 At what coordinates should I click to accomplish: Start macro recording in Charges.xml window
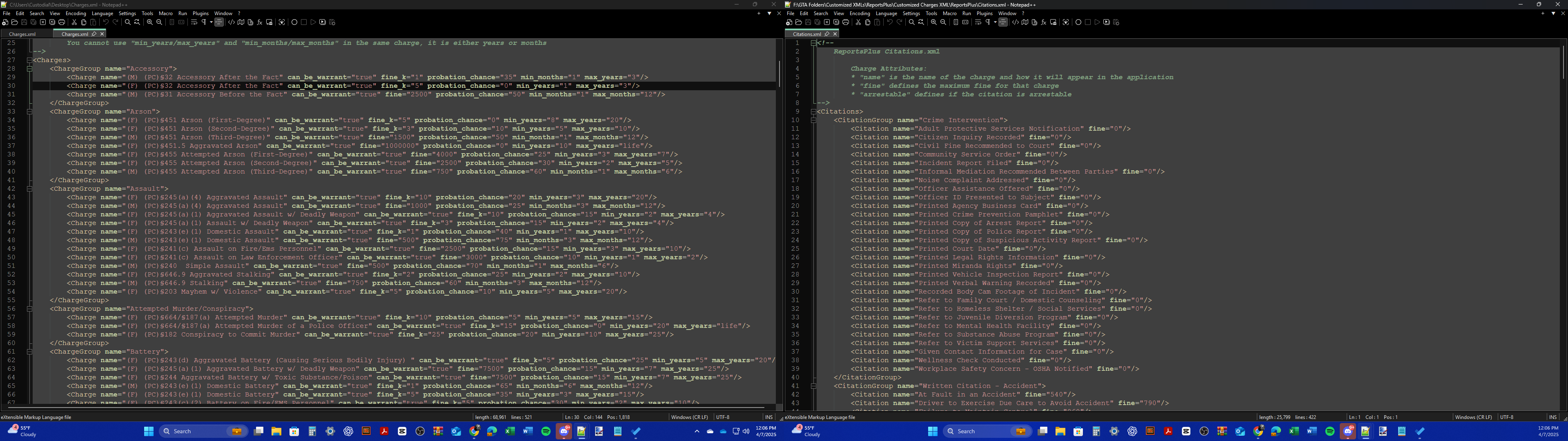click(294, 22)
